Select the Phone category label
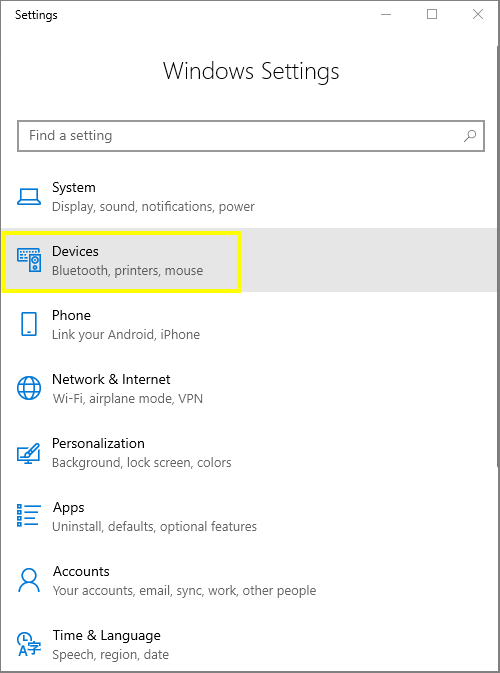 coord(71,315)
